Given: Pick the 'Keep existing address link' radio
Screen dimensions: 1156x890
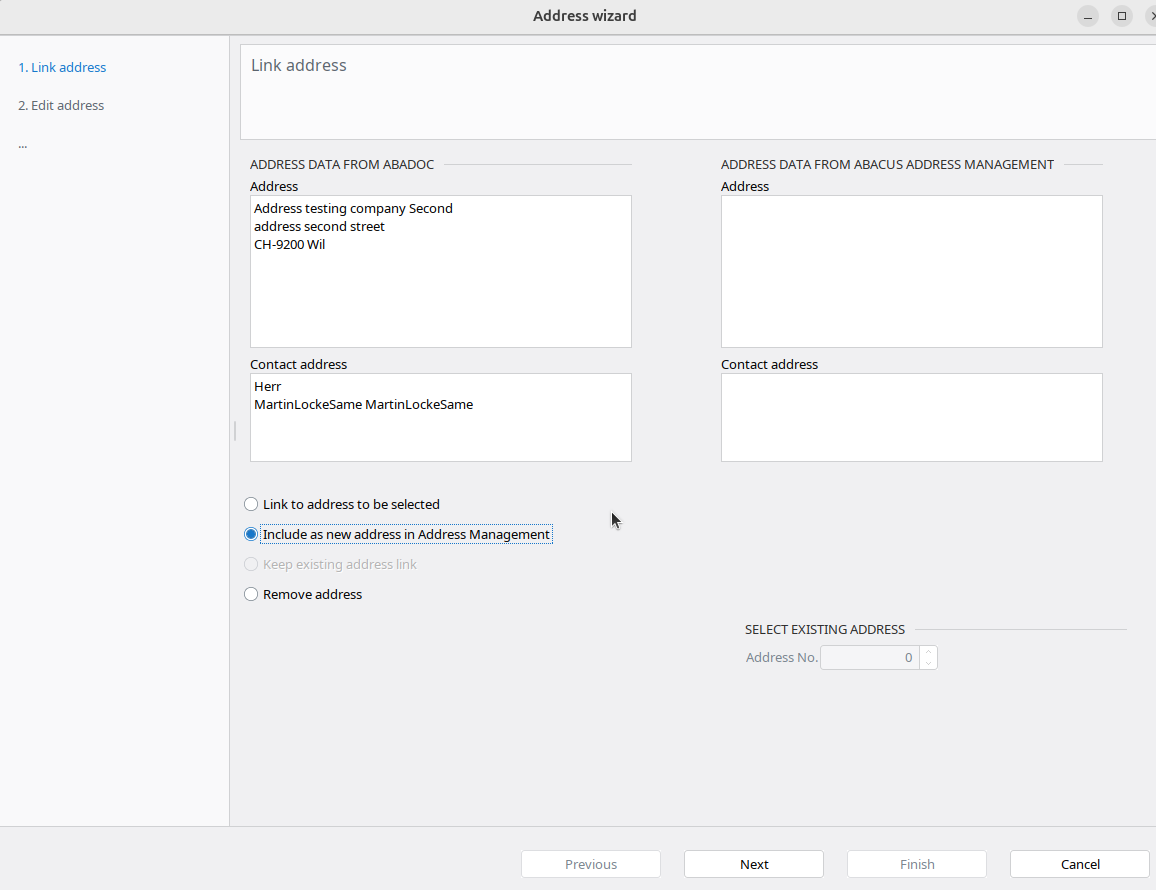Looking at the screenshot, I should [251, 564].
